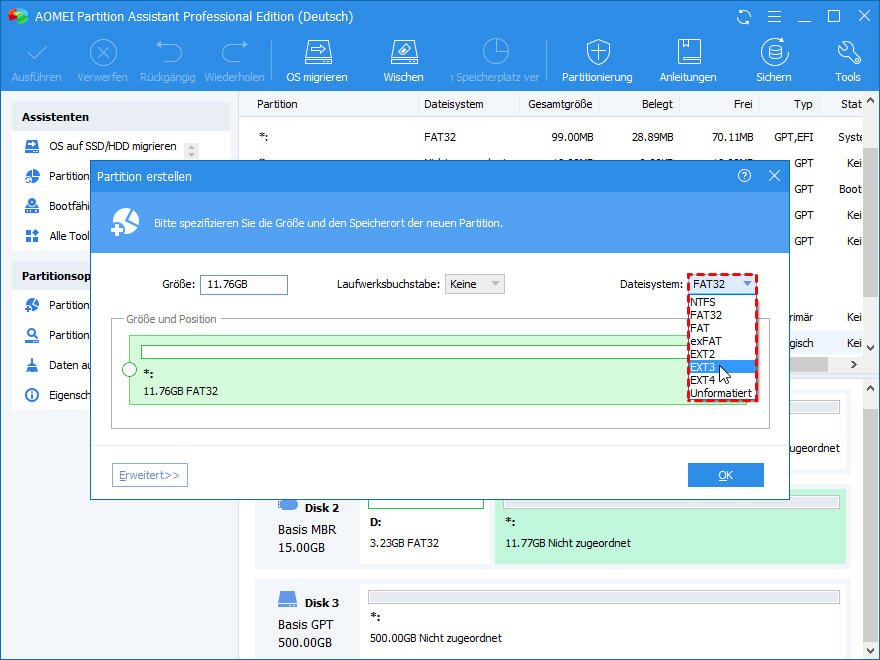Open the Laufwerksbuchstabe dropdown showing Keine
The image size is (880, 660).
pos(475,284)
